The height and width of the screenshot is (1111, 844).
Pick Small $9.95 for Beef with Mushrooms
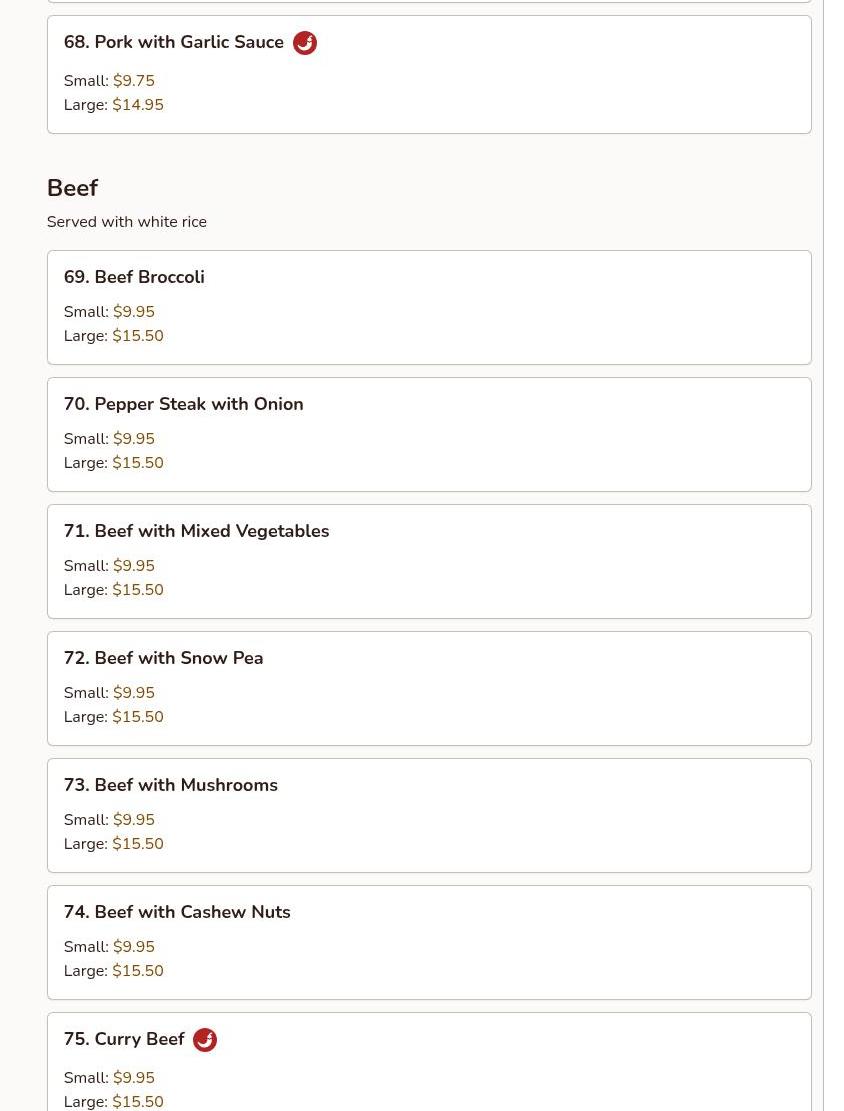[x=133, y=820]
